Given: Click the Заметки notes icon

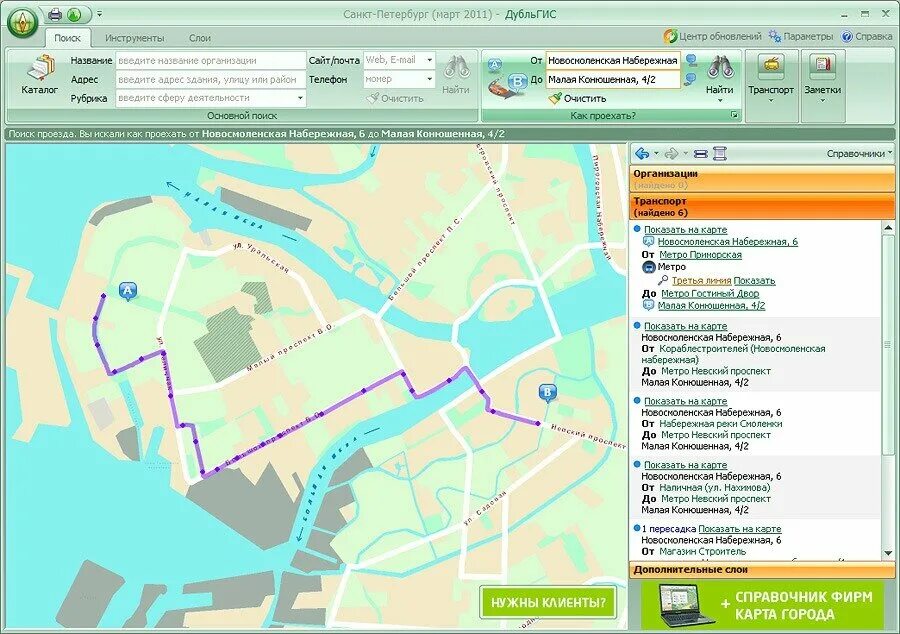Looking at the screenshot, I should point(822,67).
